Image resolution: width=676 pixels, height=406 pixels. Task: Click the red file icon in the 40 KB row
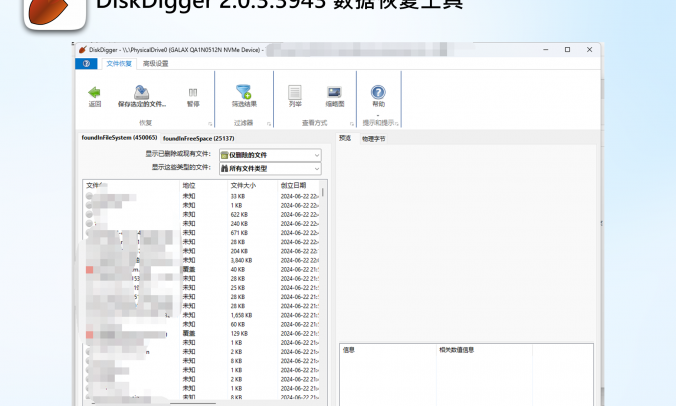tap(89, 270)
